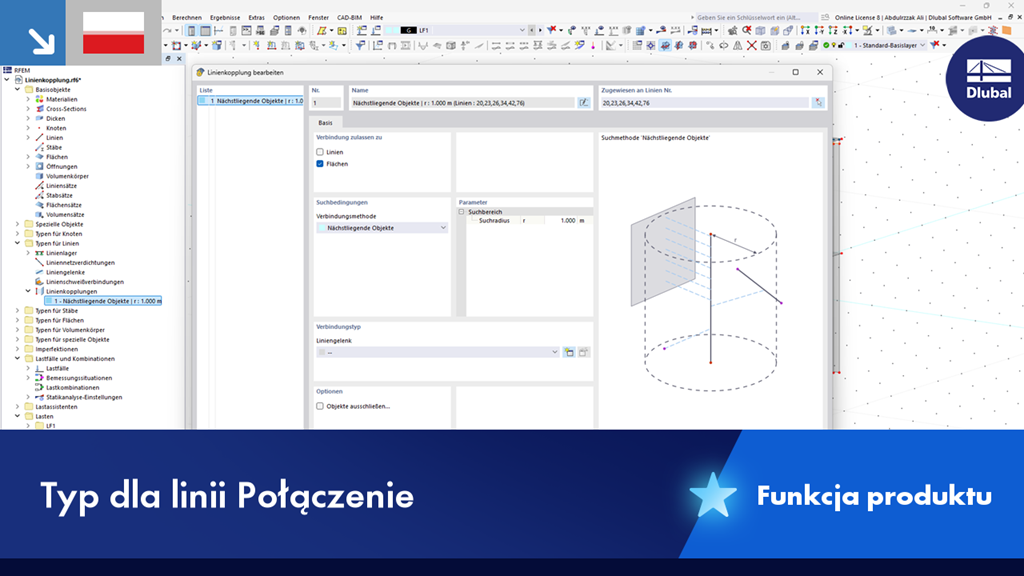Select the Nächstliegende Objekte list entry

[251, 101]
